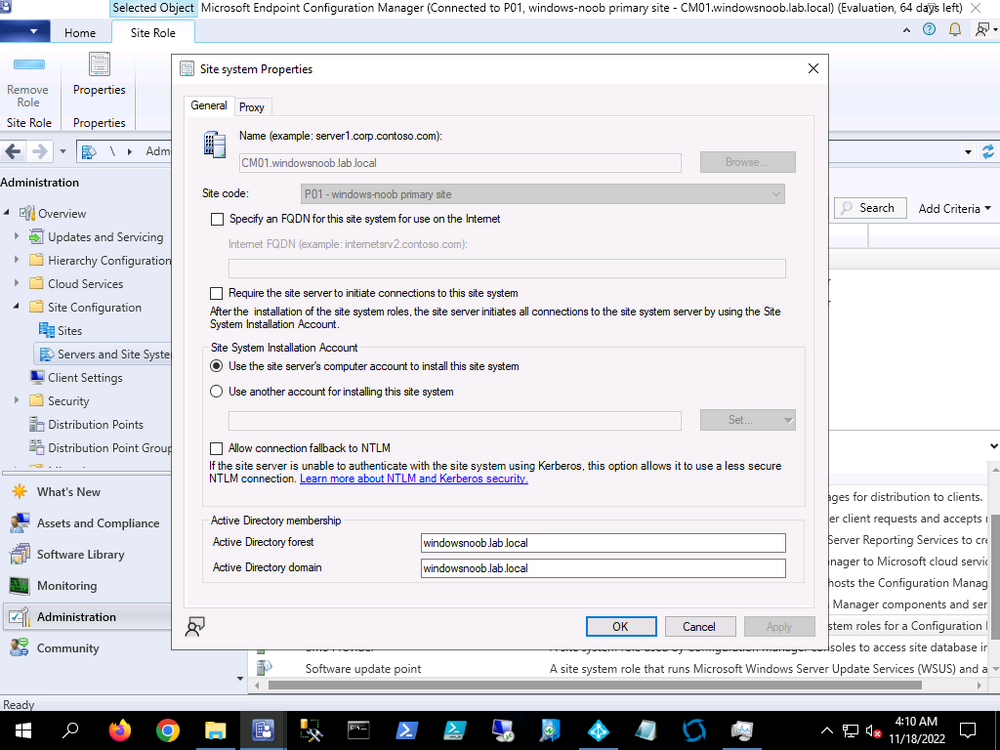
Task: Switch to the Proxy tab
Action: click(x=252, y=107)
